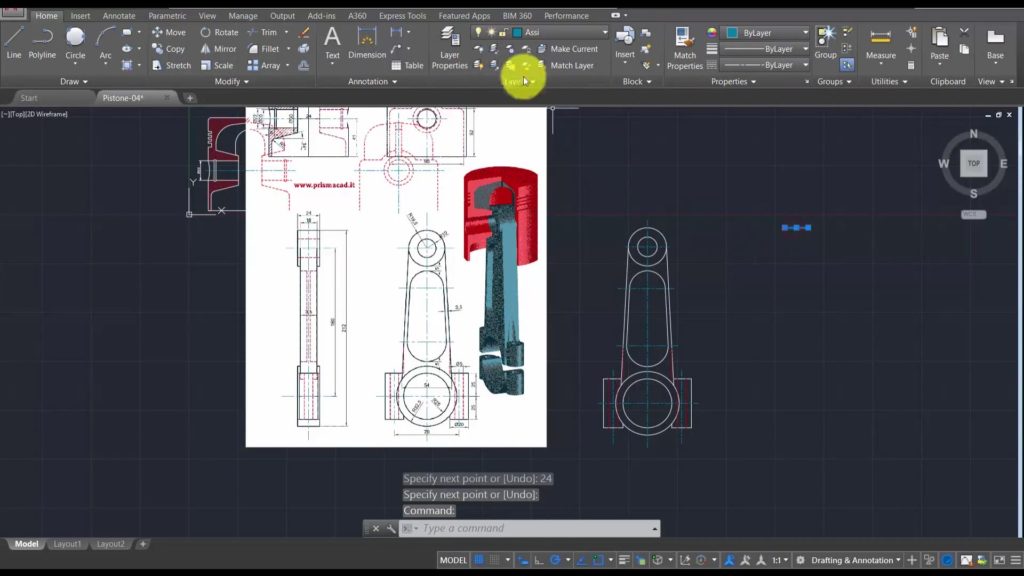Expand the Utilities panel

(x=889, y=82)
